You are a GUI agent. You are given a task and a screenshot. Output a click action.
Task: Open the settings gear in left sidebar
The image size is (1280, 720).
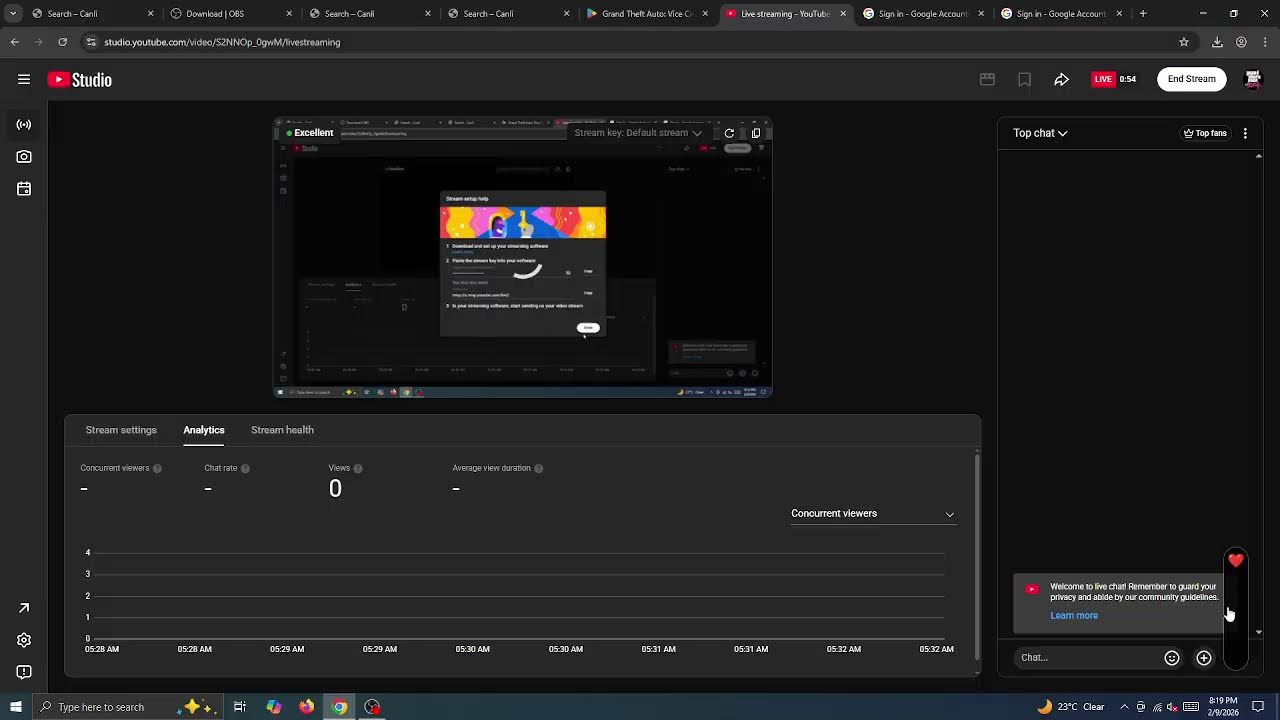(24, 640)
